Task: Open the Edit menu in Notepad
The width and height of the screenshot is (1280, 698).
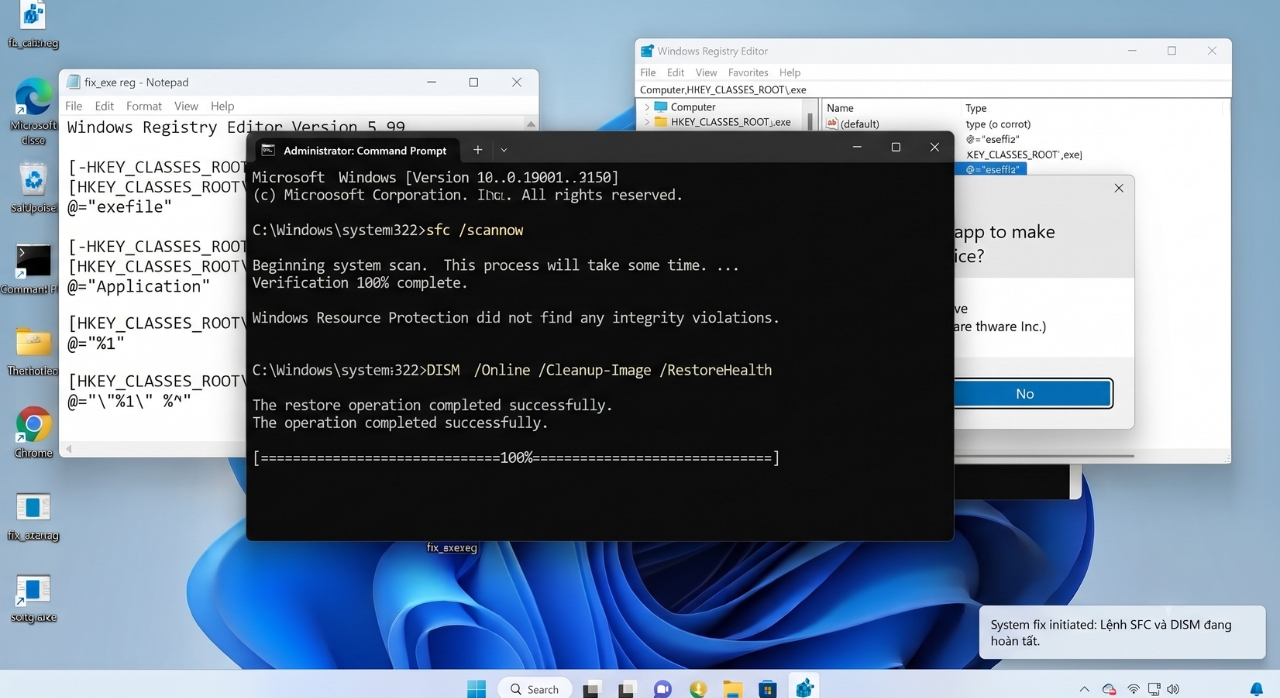Action: (x=104, y=106)
